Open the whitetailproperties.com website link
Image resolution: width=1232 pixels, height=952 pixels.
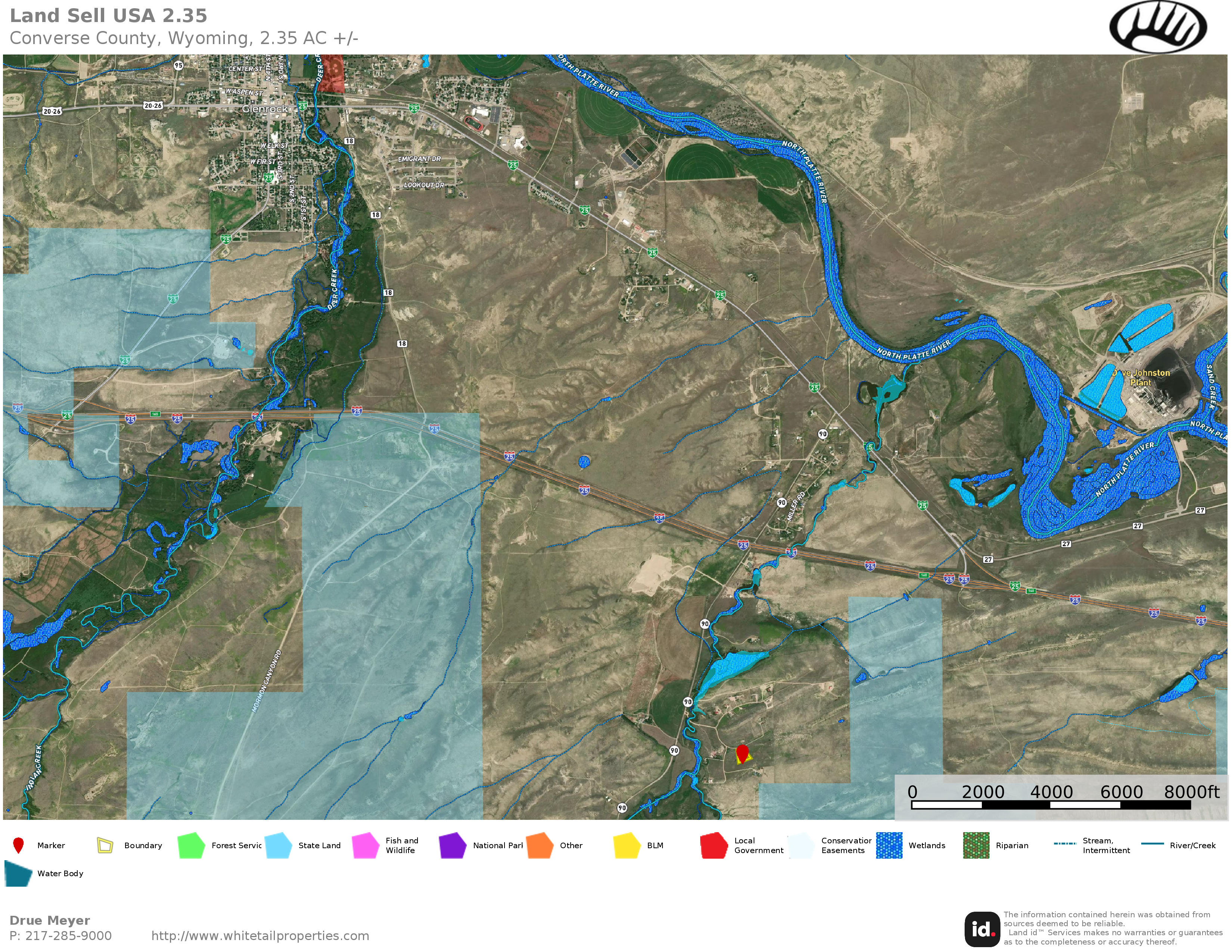(x=260, y=936)
